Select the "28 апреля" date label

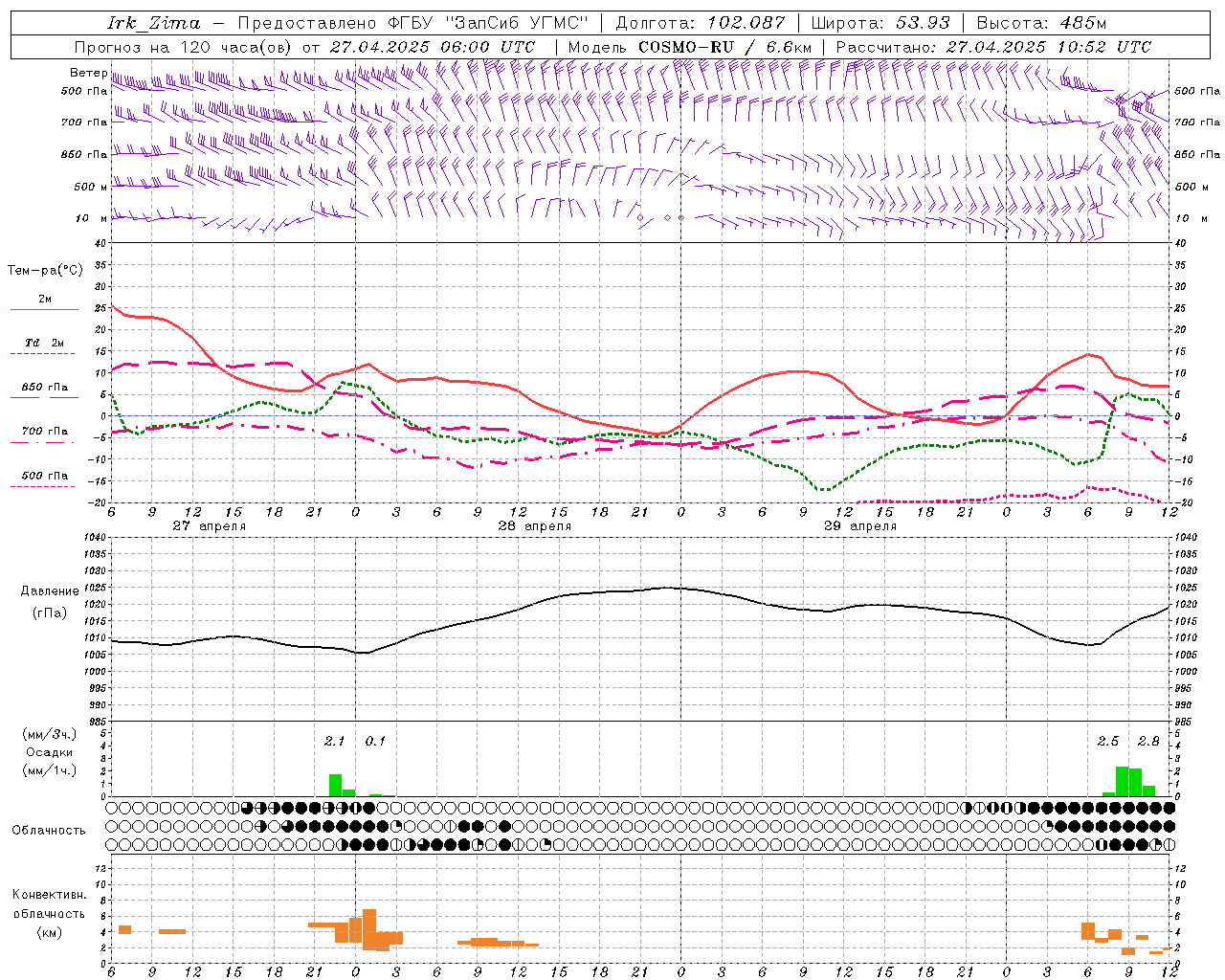coord(535,526)
